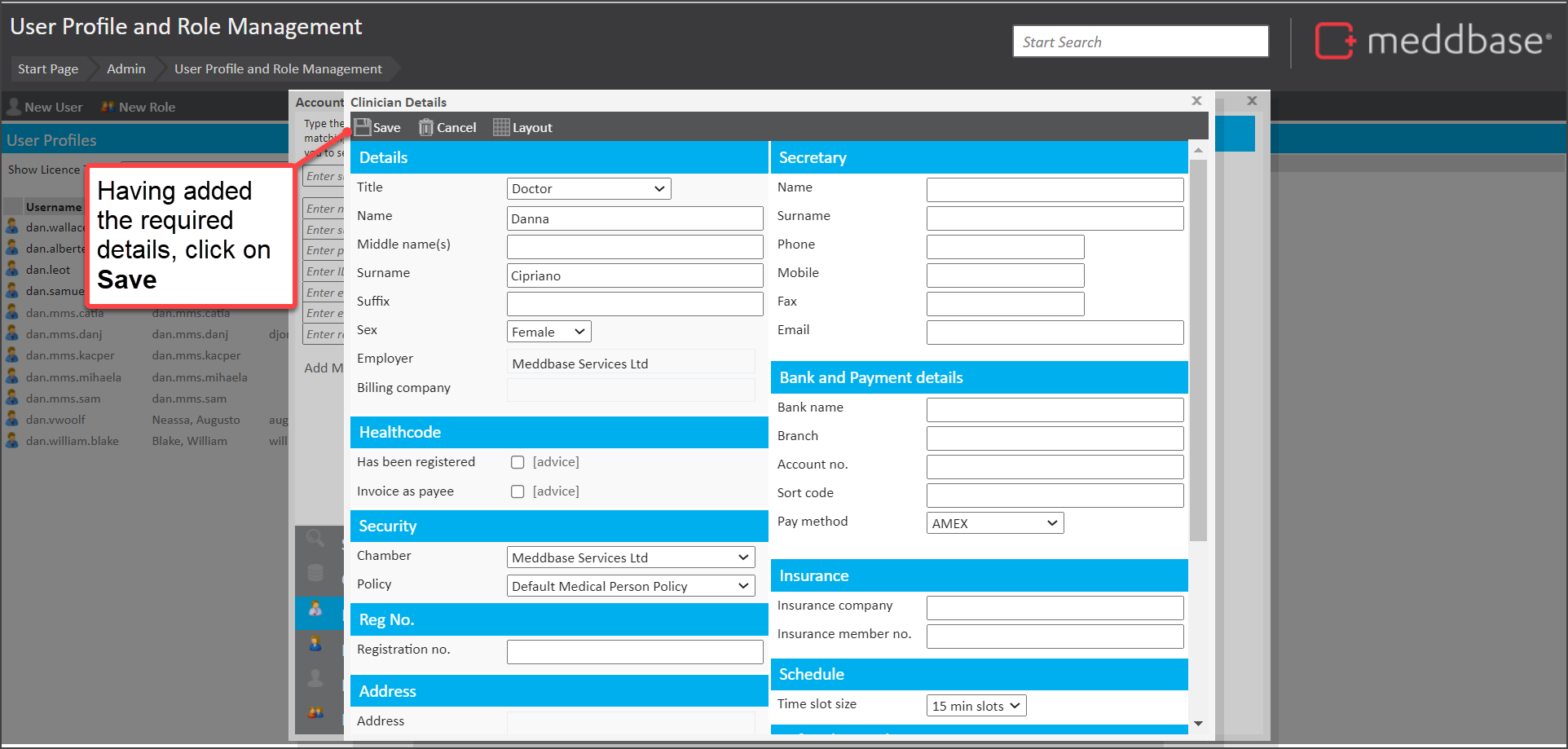Tick the Invoice as payee checkbox
This screenshot has height=749, width=1568.
[518, 491]
